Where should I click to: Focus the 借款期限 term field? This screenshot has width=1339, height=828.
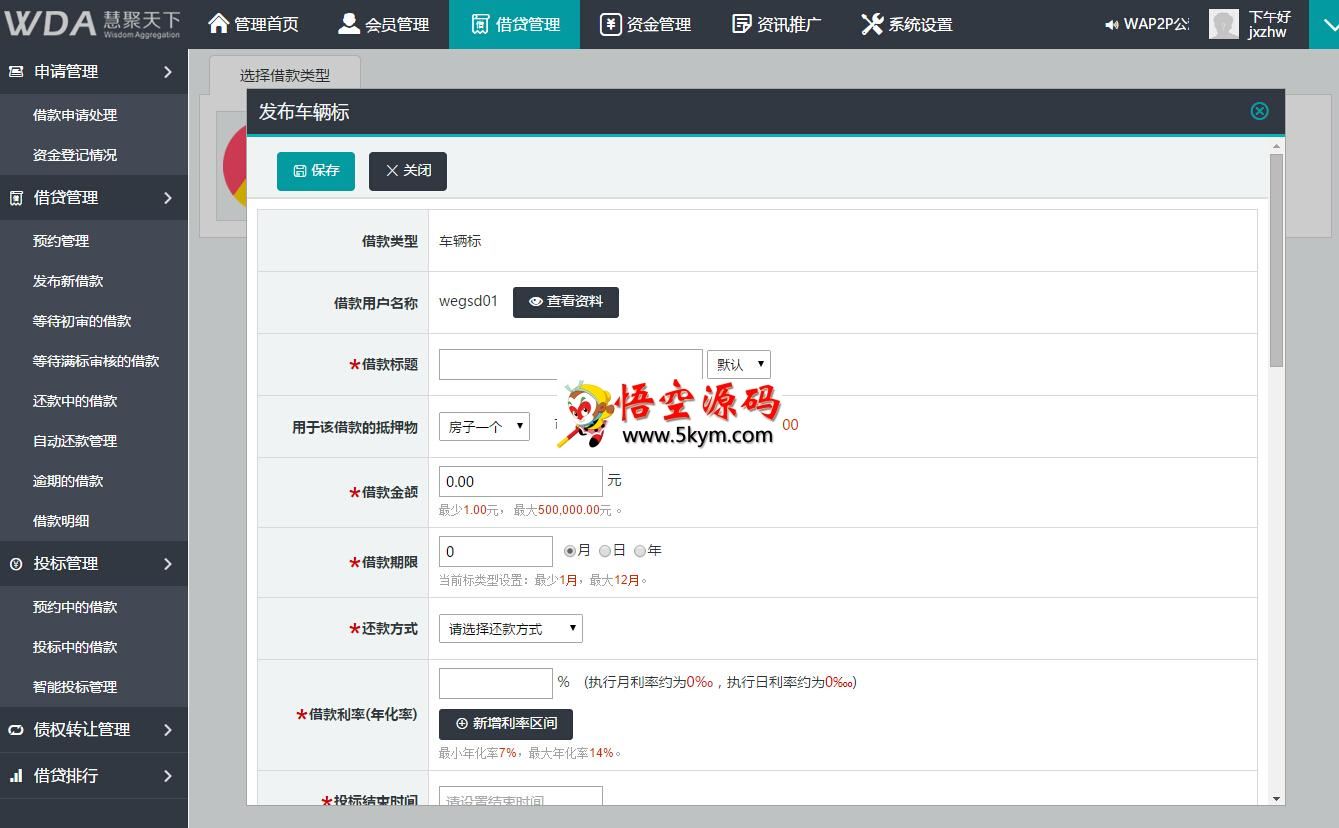(496, 551)
